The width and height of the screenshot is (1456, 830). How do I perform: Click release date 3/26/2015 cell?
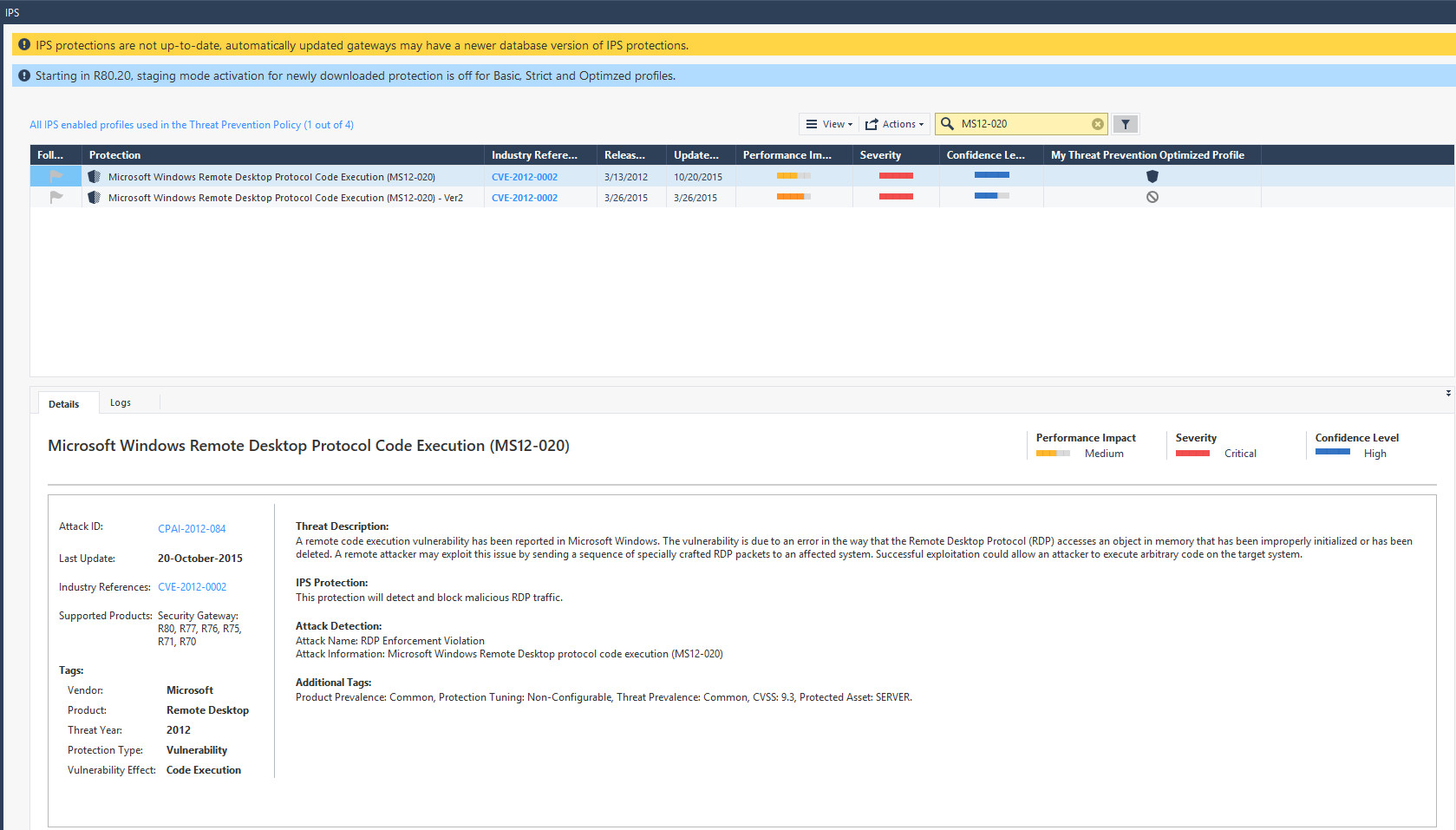(626, 198)
